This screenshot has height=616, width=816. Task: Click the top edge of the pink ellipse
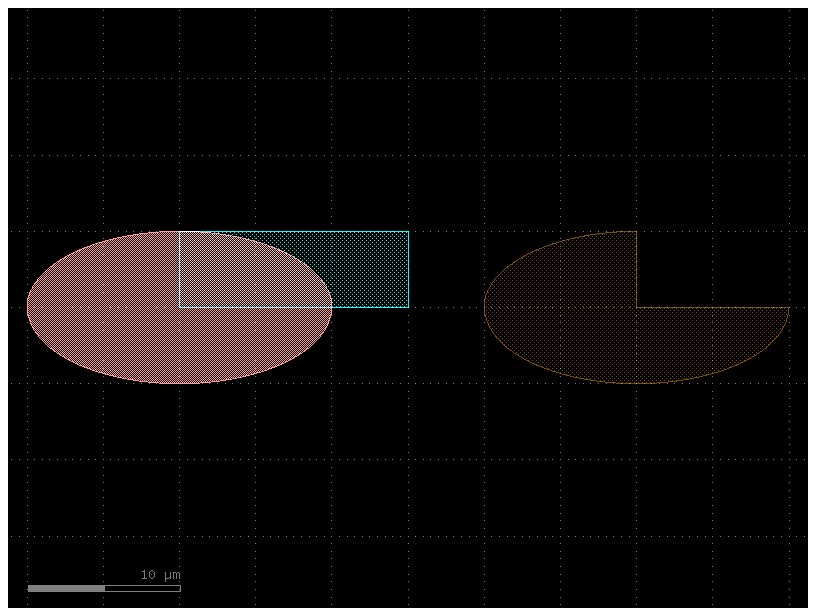180,232
